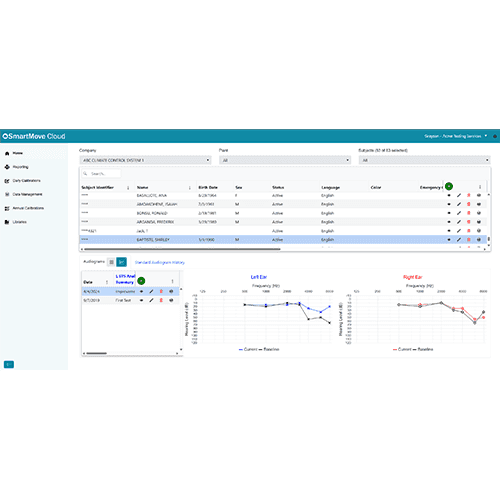Delete the 8/4/2024 audiogram
Viewport: 500px width, 500px height.
pos(161,292)
